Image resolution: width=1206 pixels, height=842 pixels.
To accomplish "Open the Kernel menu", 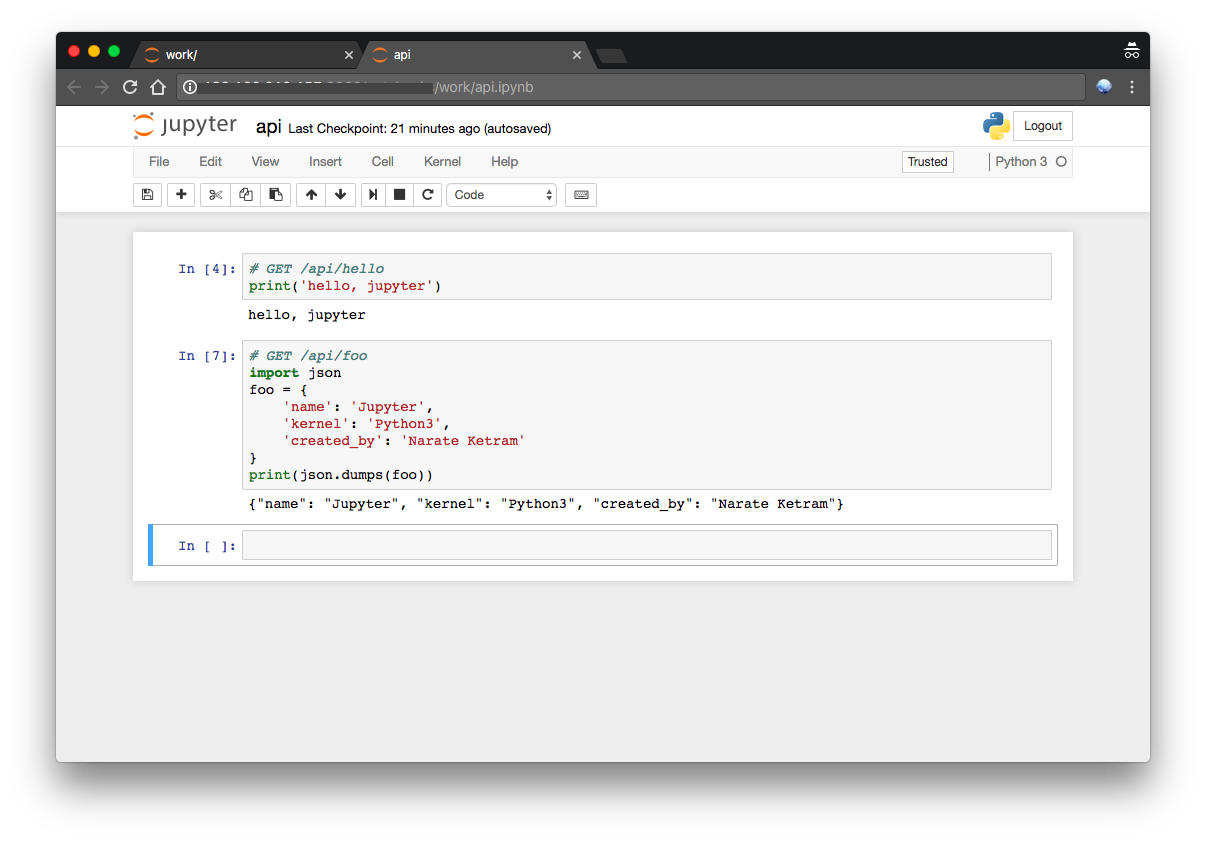I will coord(442,162).
